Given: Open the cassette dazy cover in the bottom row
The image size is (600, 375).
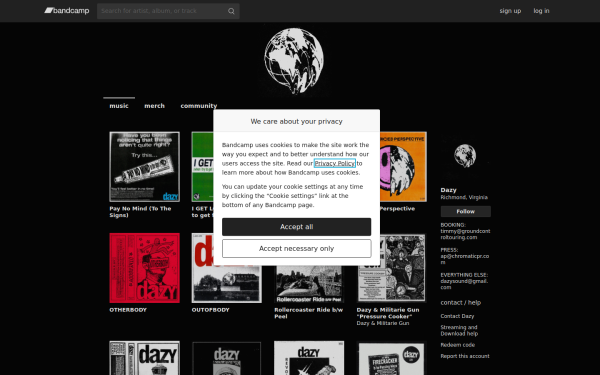Looking at the screenshot, I should pyautogui.click(x=144, y=358).
